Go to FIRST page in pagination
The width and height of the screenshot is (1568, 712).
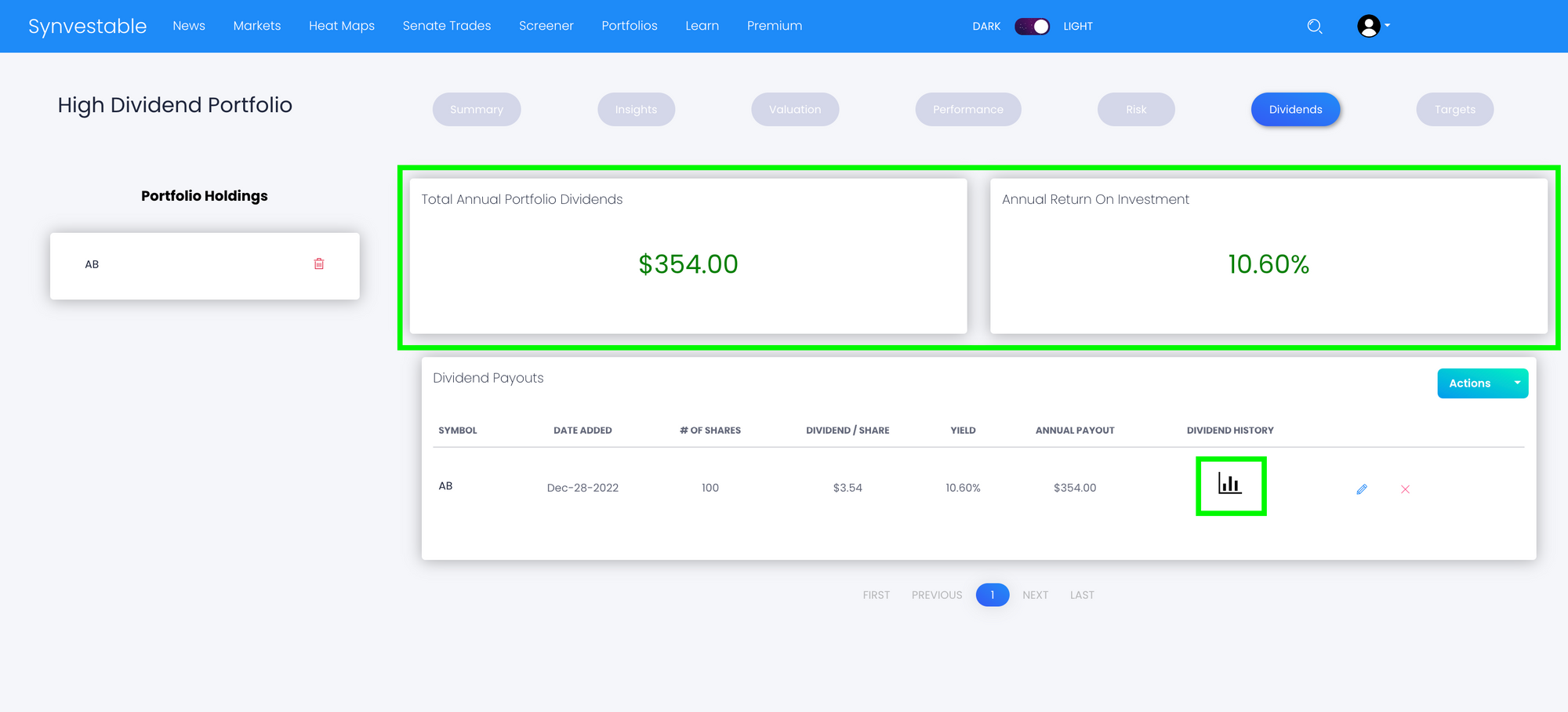tap(877, 595)
